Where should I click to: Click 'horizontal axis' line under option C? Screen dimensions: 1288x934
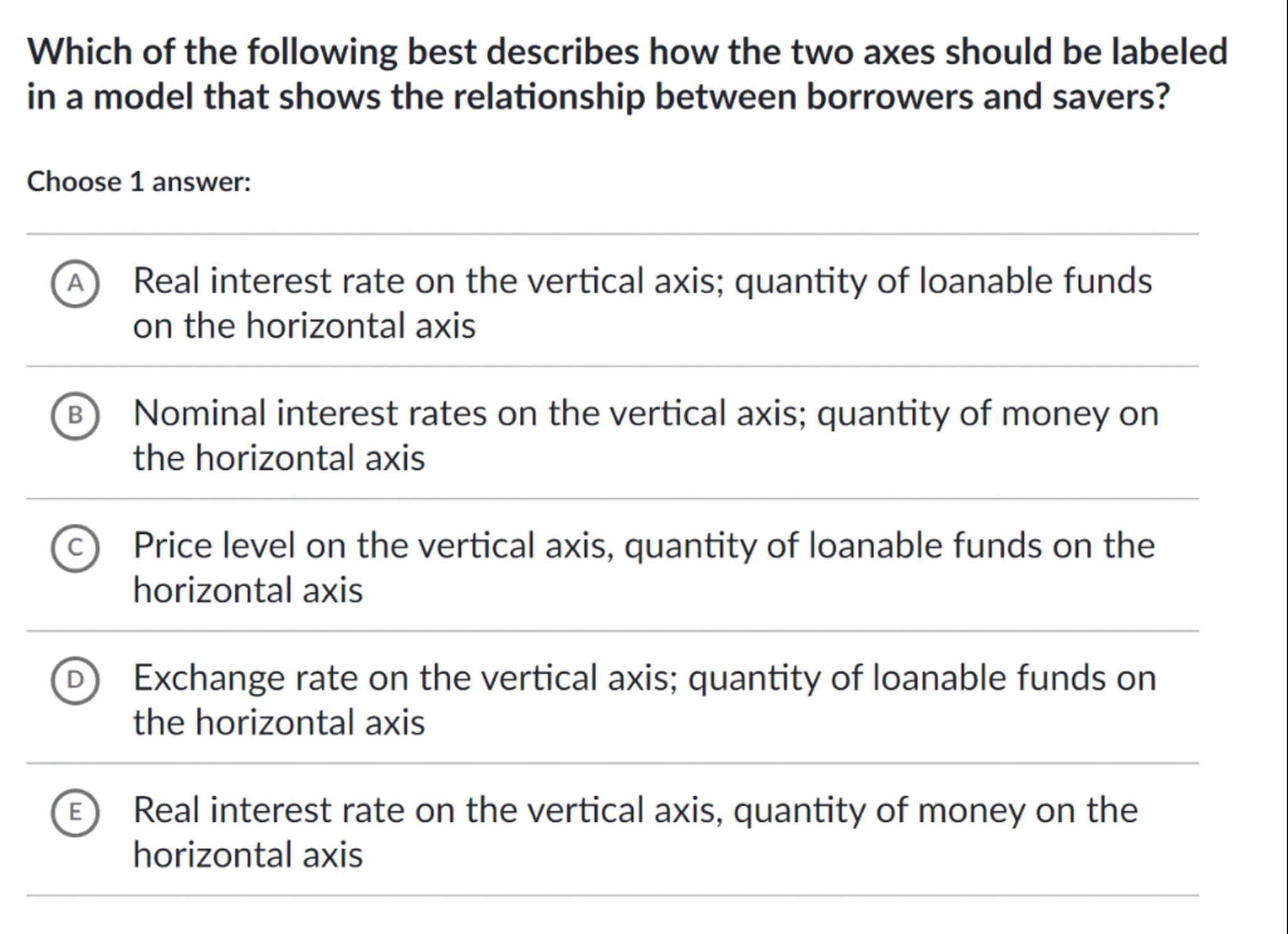tap(248, 591)
